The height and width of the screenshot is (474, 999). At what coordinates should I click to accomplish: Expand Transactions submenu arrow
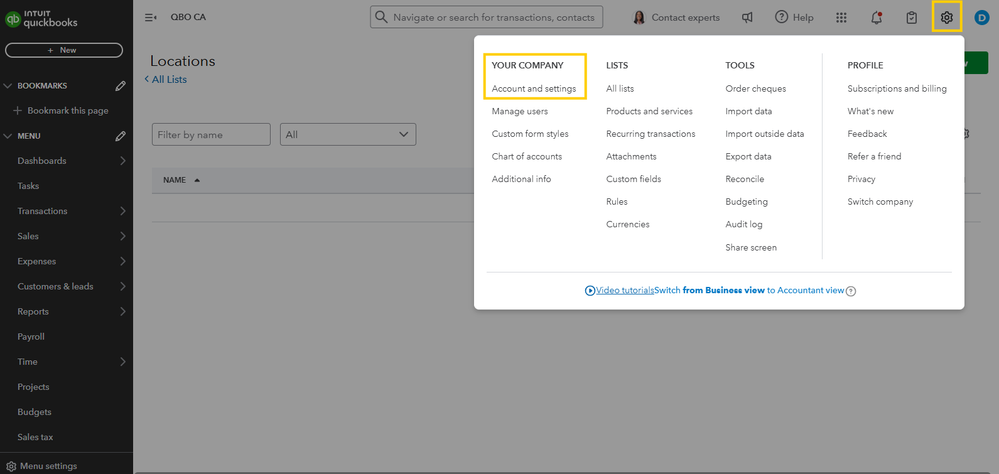[122, 211]
